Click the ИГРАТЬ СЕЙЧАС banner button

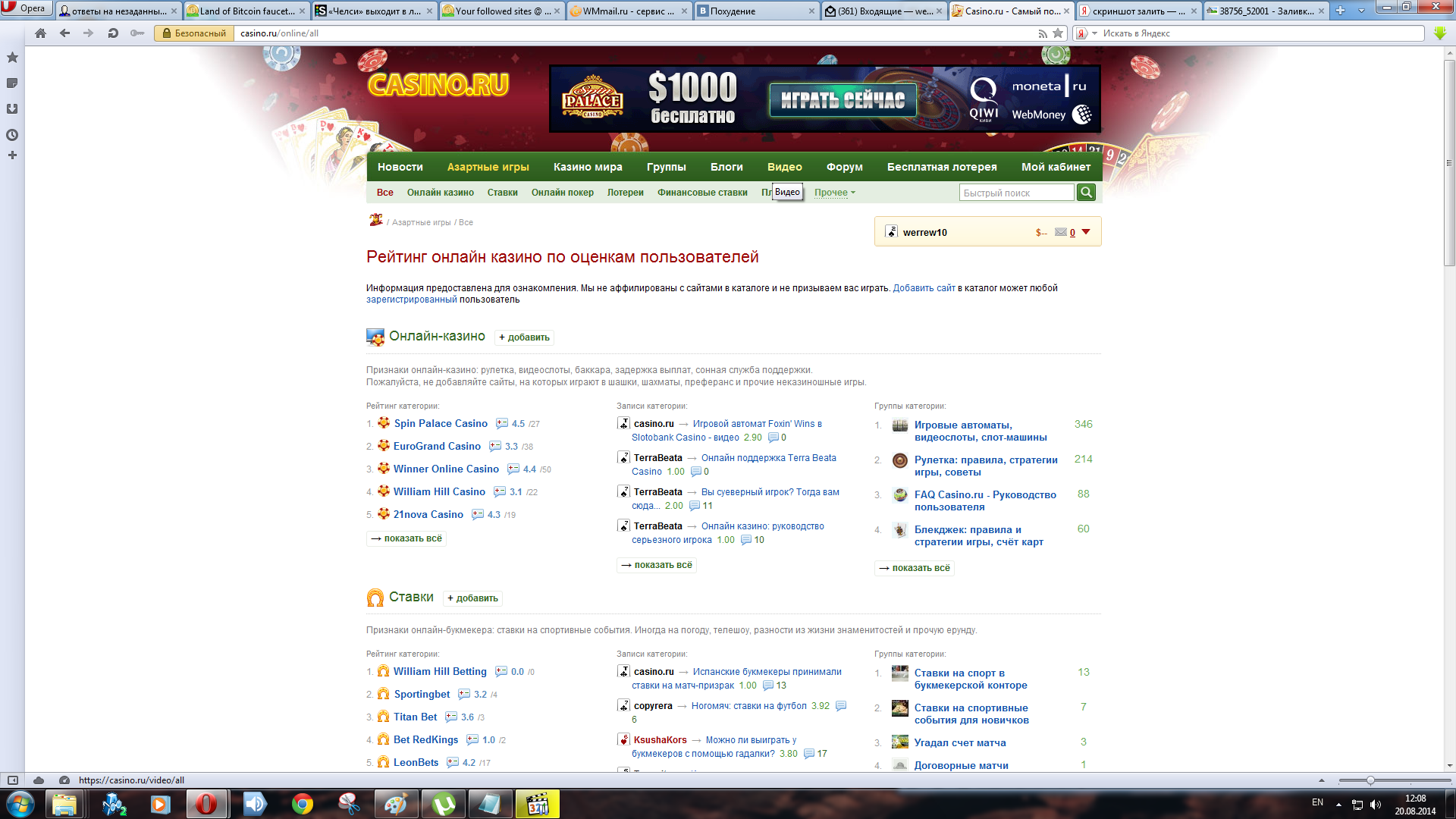point(843,100)
